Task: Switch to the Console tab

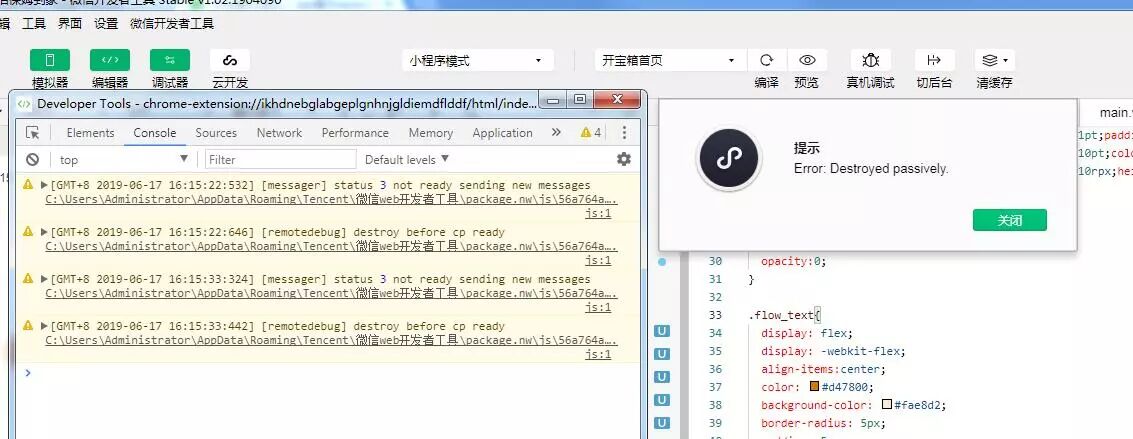Action: tap(155, 133)
